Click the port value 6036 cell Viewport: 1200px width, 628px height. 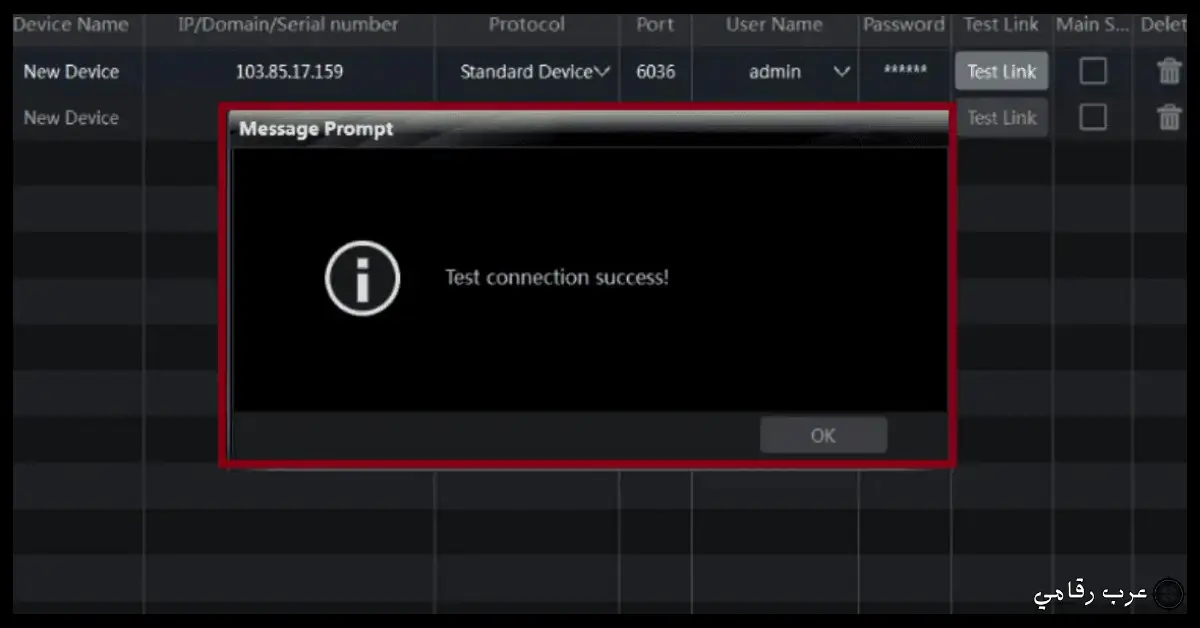click(x=656, y=72)
